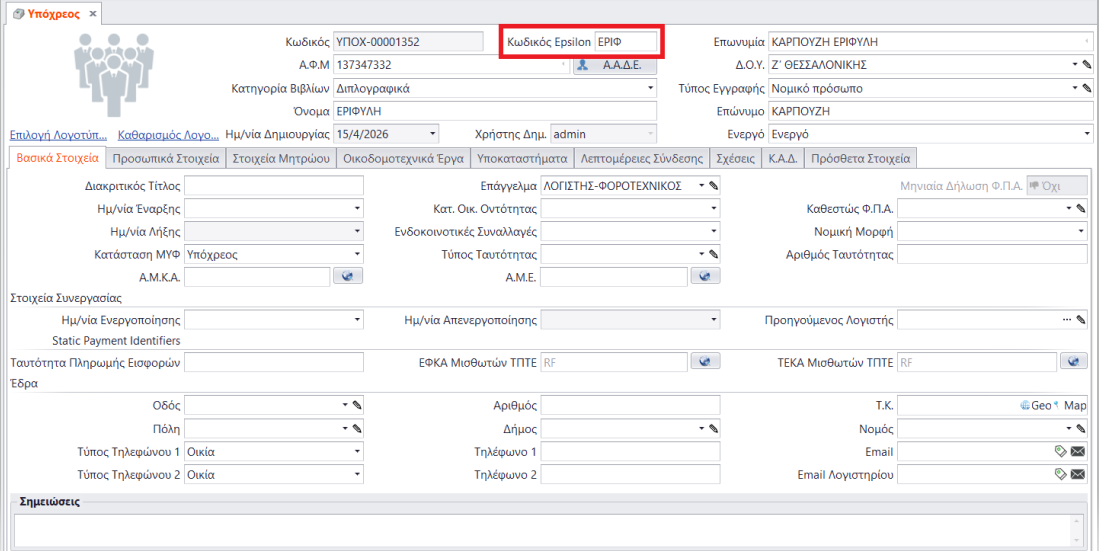Click the Επιλογή Λογοτύπου link

[58, 134]
